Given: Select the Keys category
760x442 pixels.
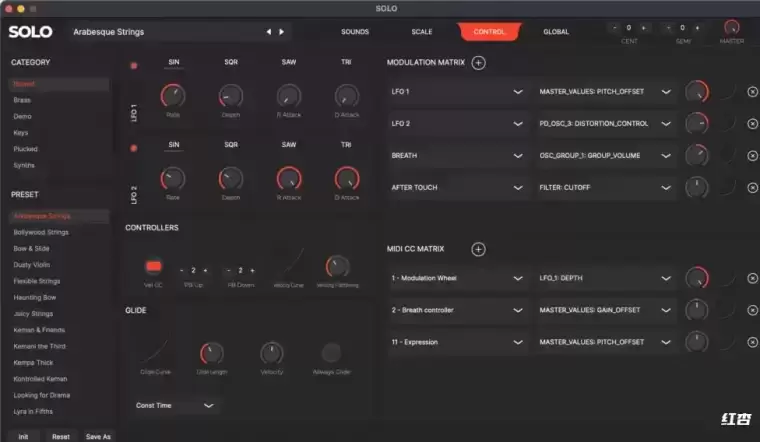Looking at the screenshot, I should click(21, 132).
